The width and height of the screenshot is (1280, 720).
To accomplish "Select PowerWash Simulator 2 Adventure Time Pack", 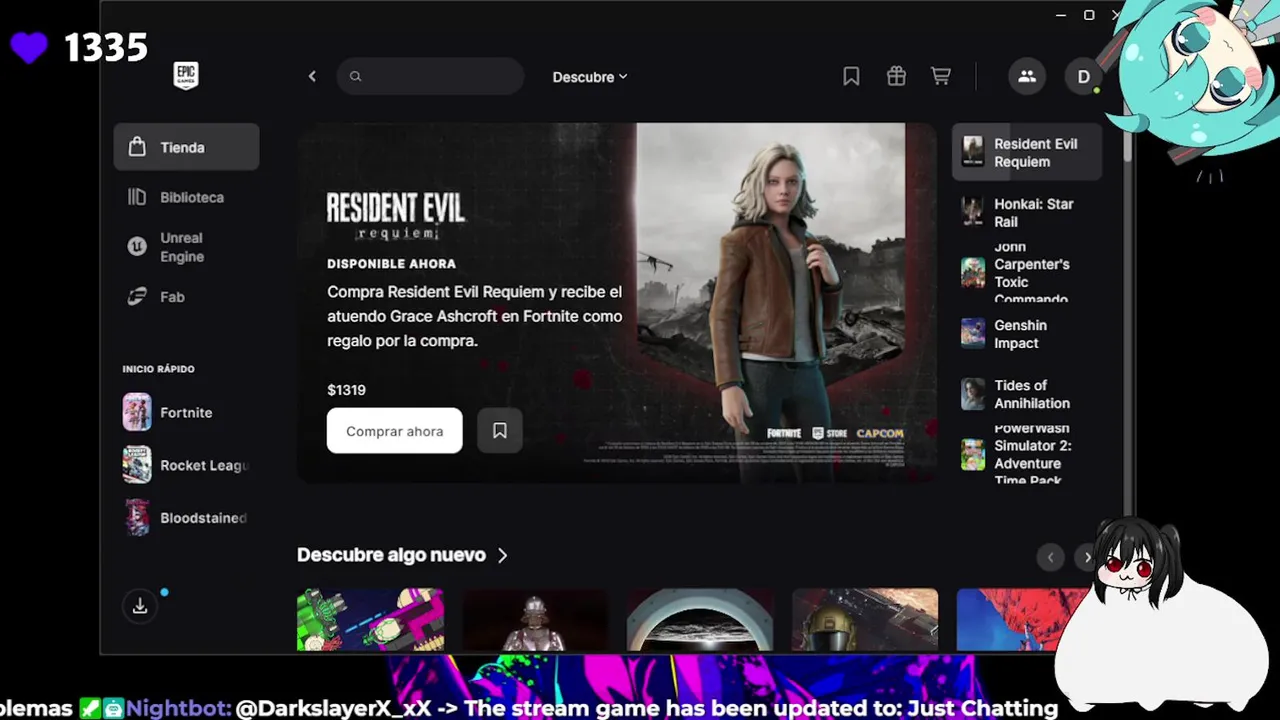I will click(1027, 455).
